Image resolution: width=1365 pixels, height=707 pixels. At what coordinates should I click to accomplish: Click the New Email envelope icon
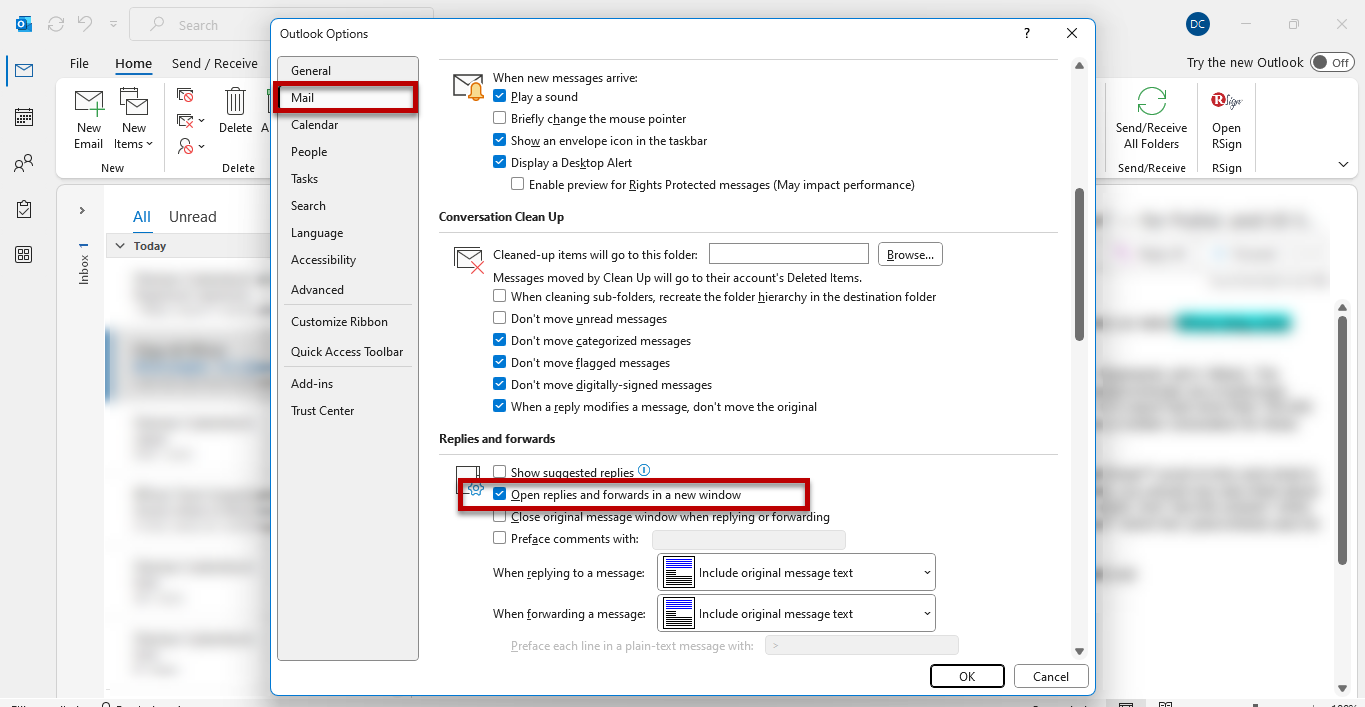[x=88, y=103]
